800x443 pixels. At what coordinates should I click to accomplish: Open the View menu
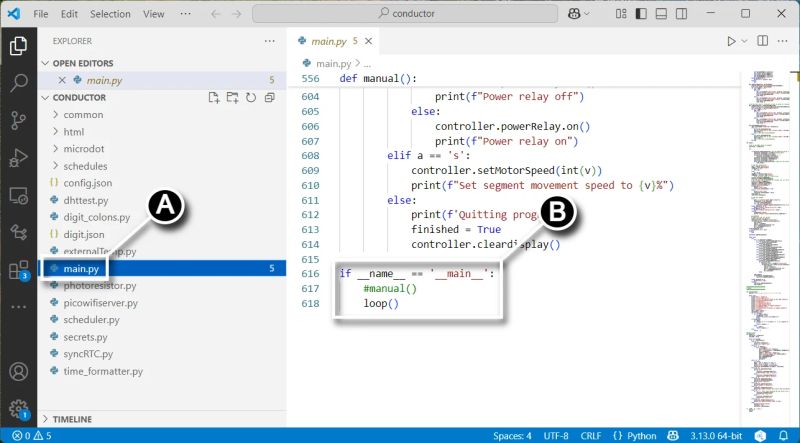pos(154,14)
